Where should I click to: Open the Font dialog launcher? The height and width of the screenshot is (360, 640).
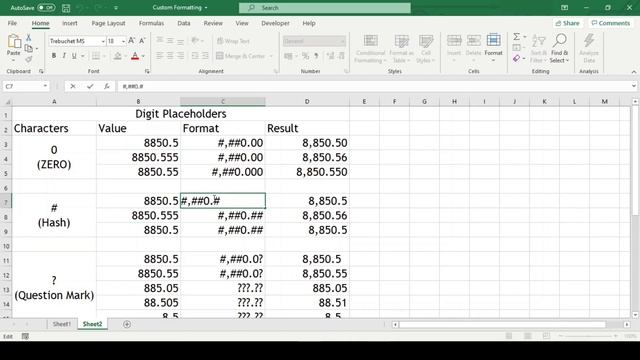[x=147, y=71]
